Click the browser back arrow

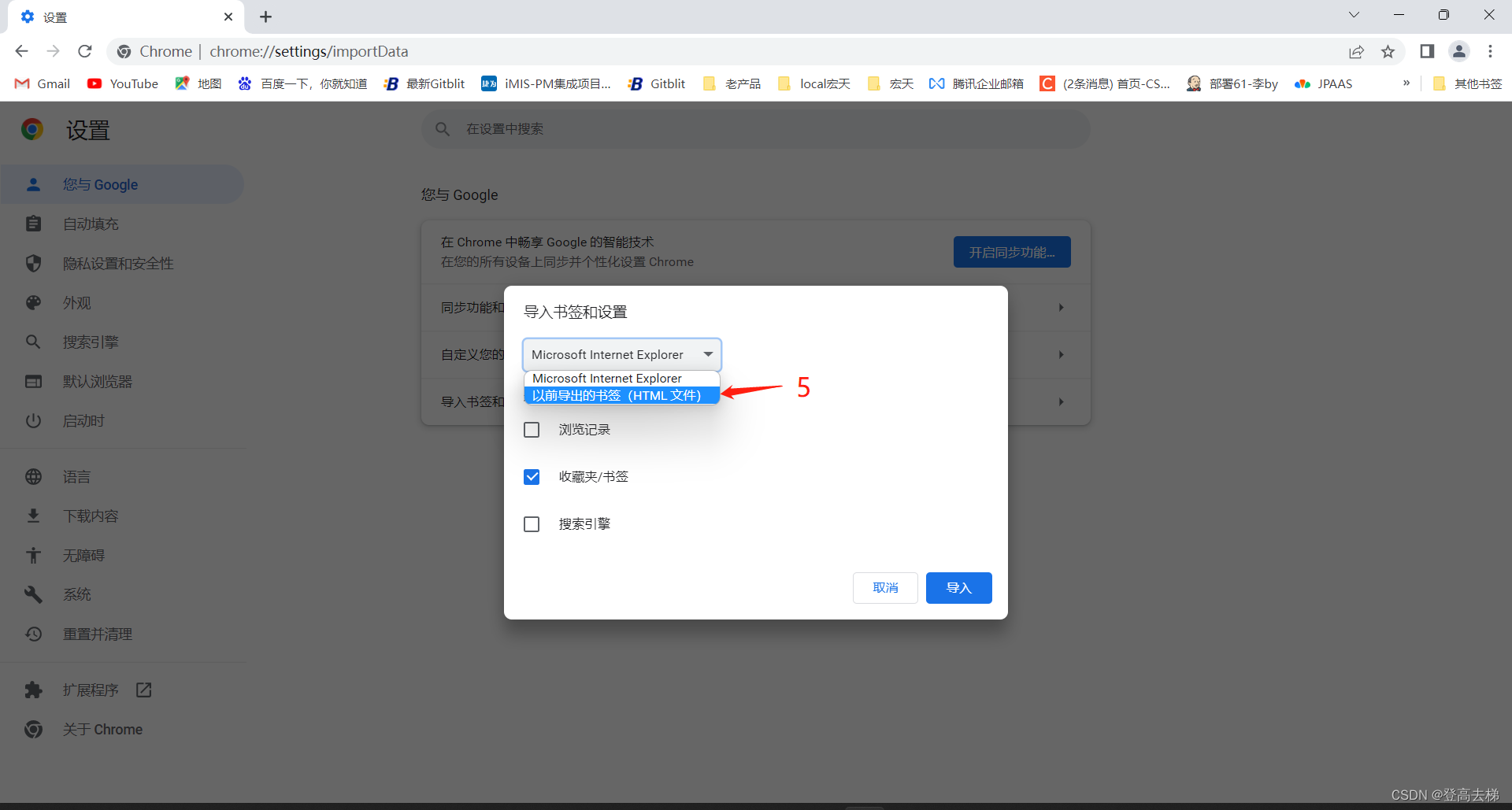coord(21,51)
